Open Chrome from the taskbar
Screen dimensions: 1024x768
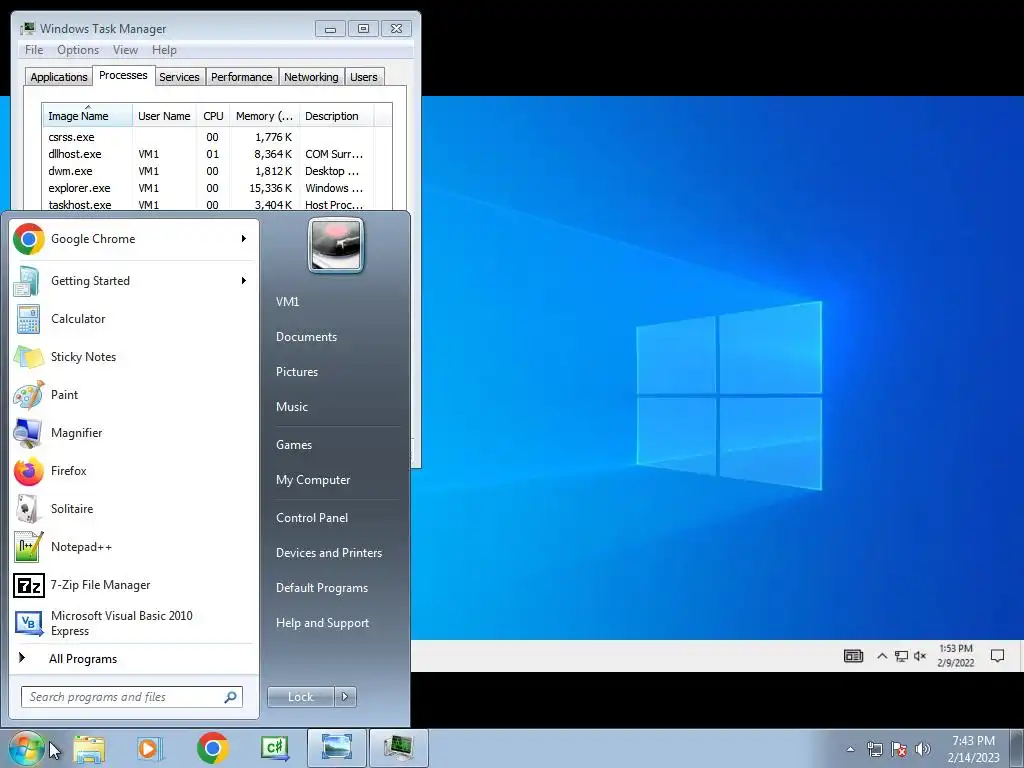212,748
